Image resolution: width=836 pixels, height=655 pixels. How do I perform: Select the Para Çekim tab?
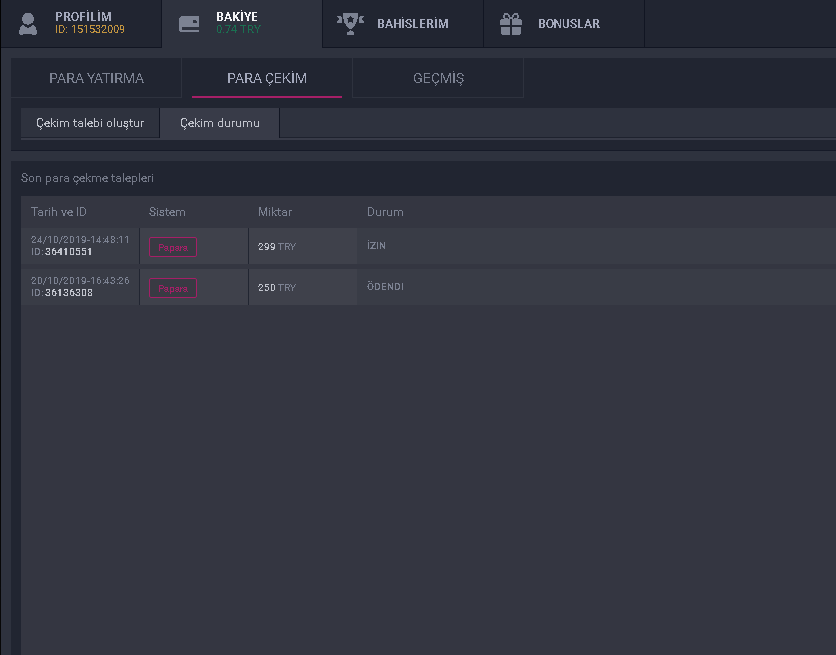tap(267, 78)
